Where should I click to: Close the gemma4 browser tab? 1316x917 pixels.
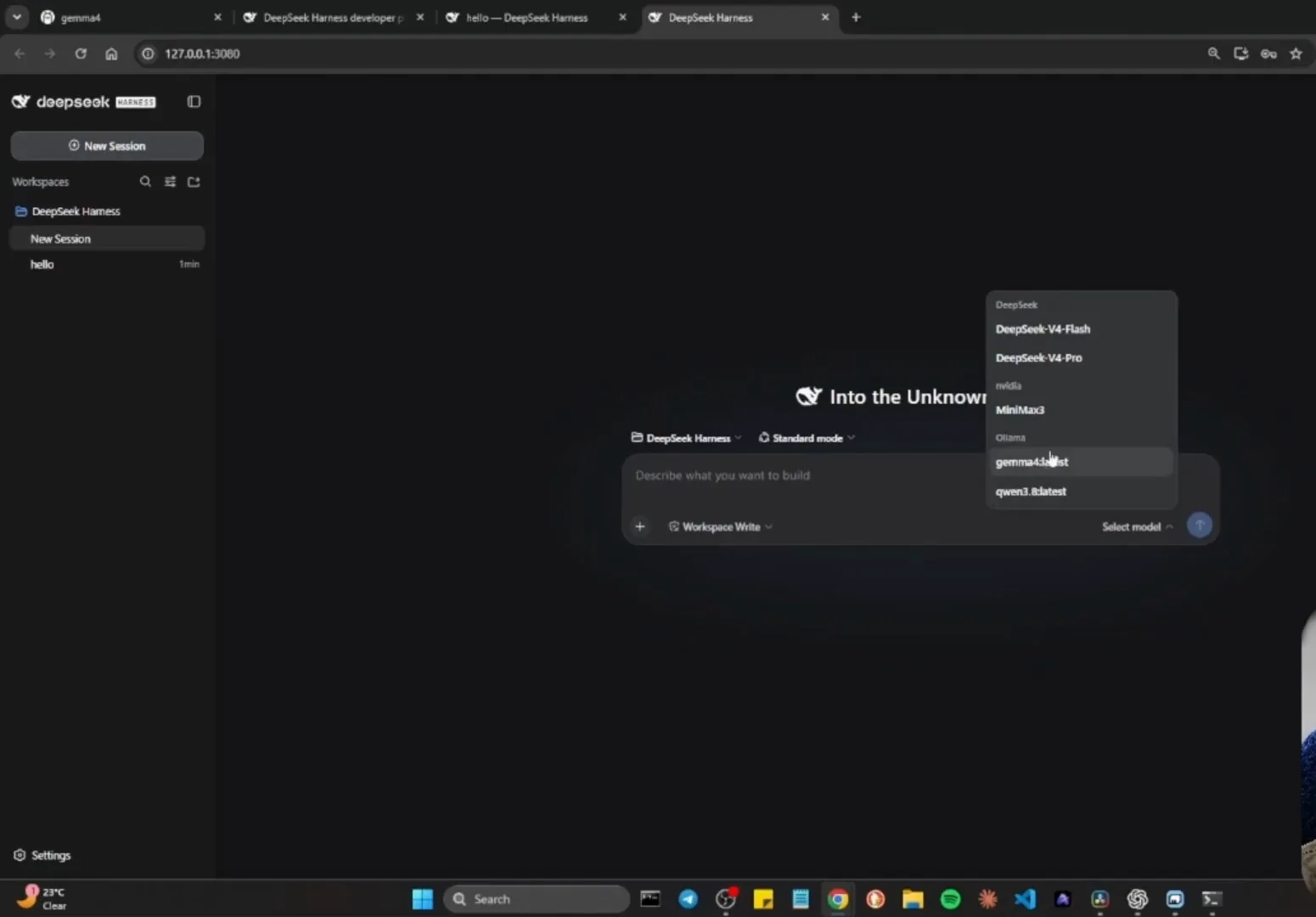point(217,17)
